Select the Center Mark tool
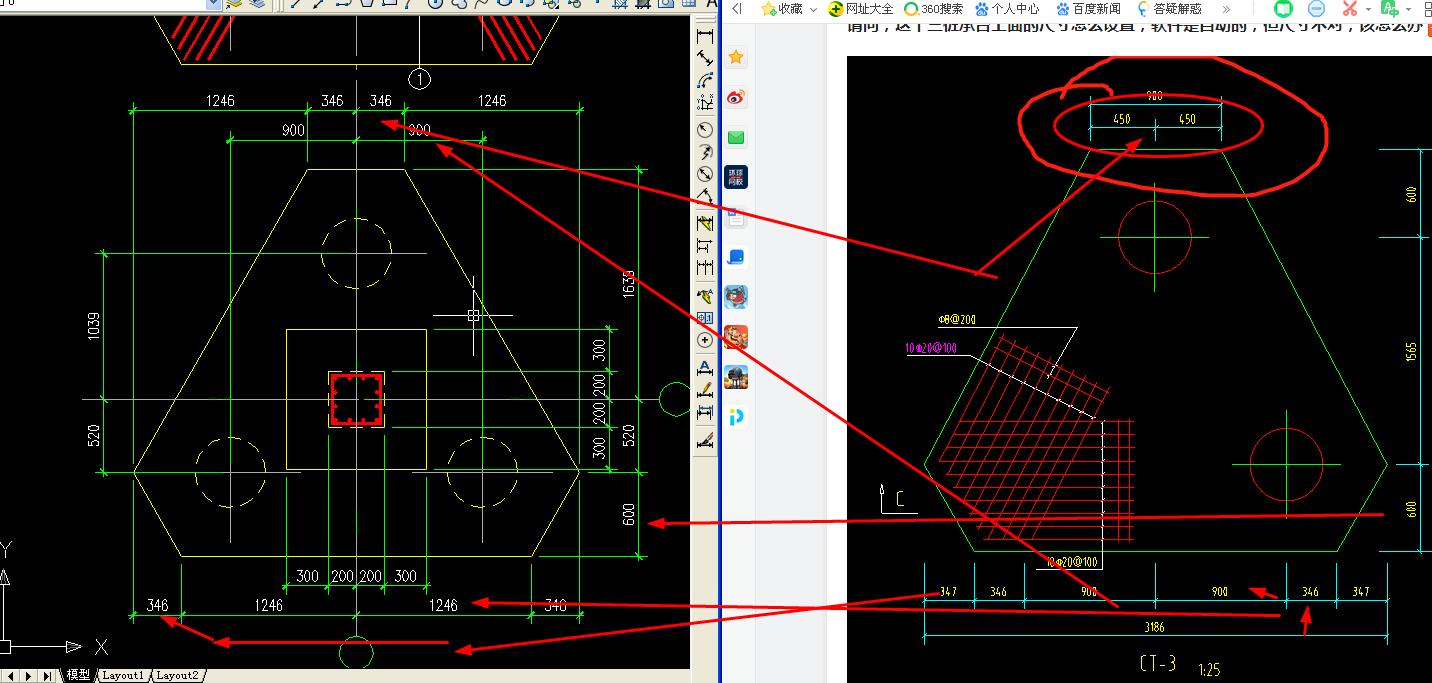This screenshot has width=1432, height=683. pos(705,340)
